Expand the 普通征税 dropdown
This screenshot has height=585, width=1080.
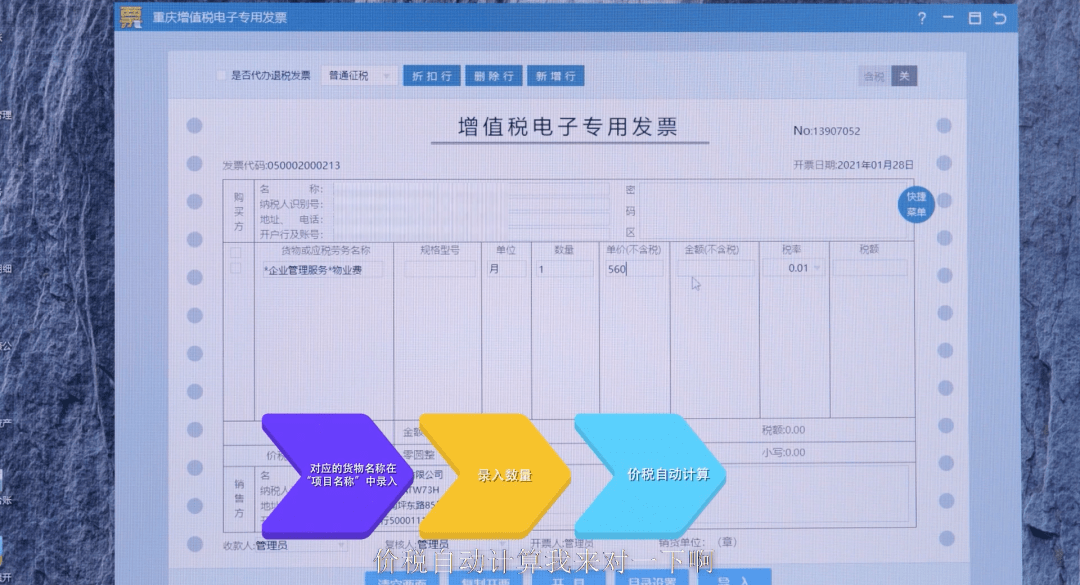360,76
